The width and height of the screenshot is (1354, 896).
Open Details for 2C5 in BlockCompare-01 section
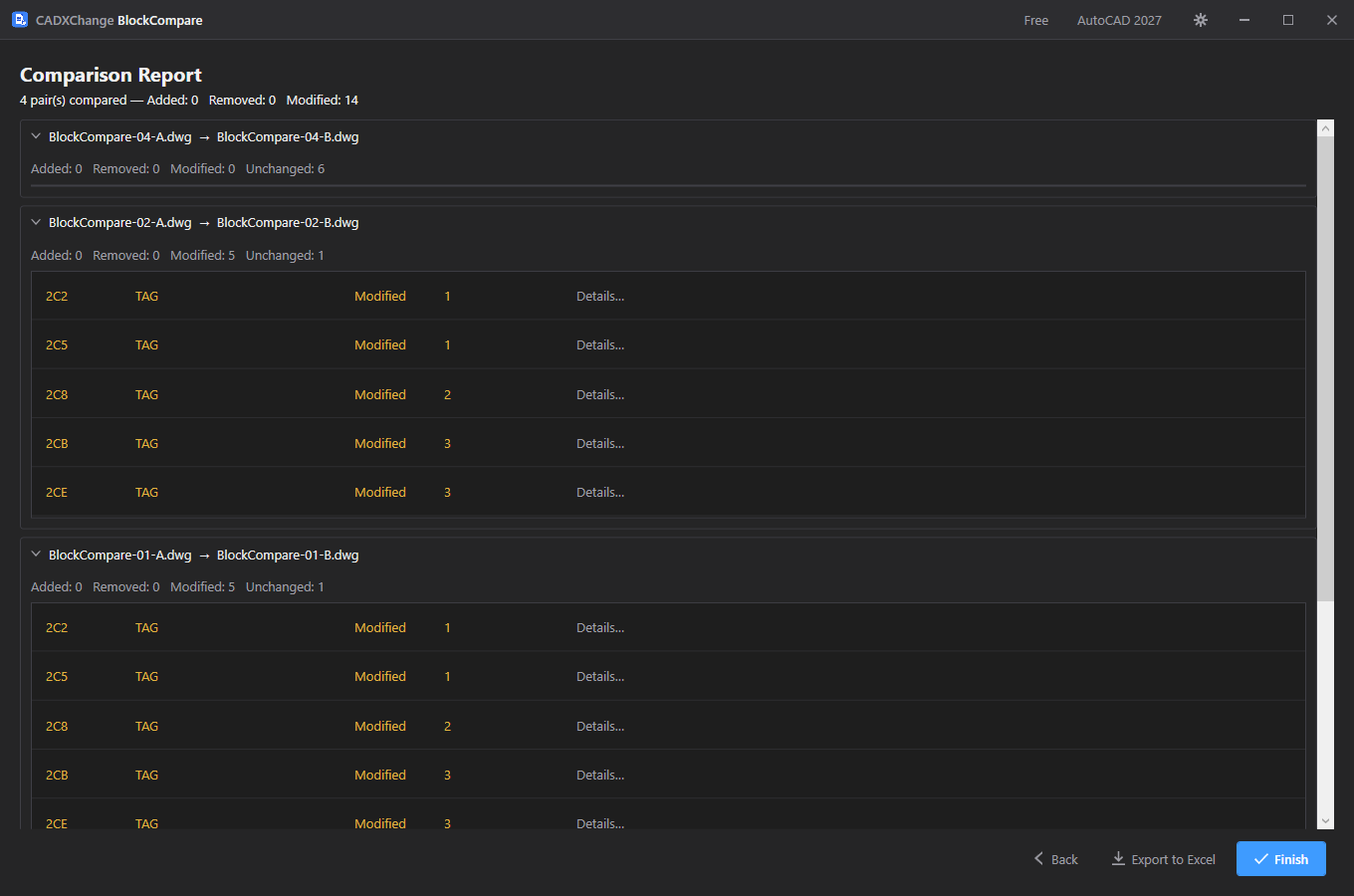pyautogui.click(x=600, y=676)
